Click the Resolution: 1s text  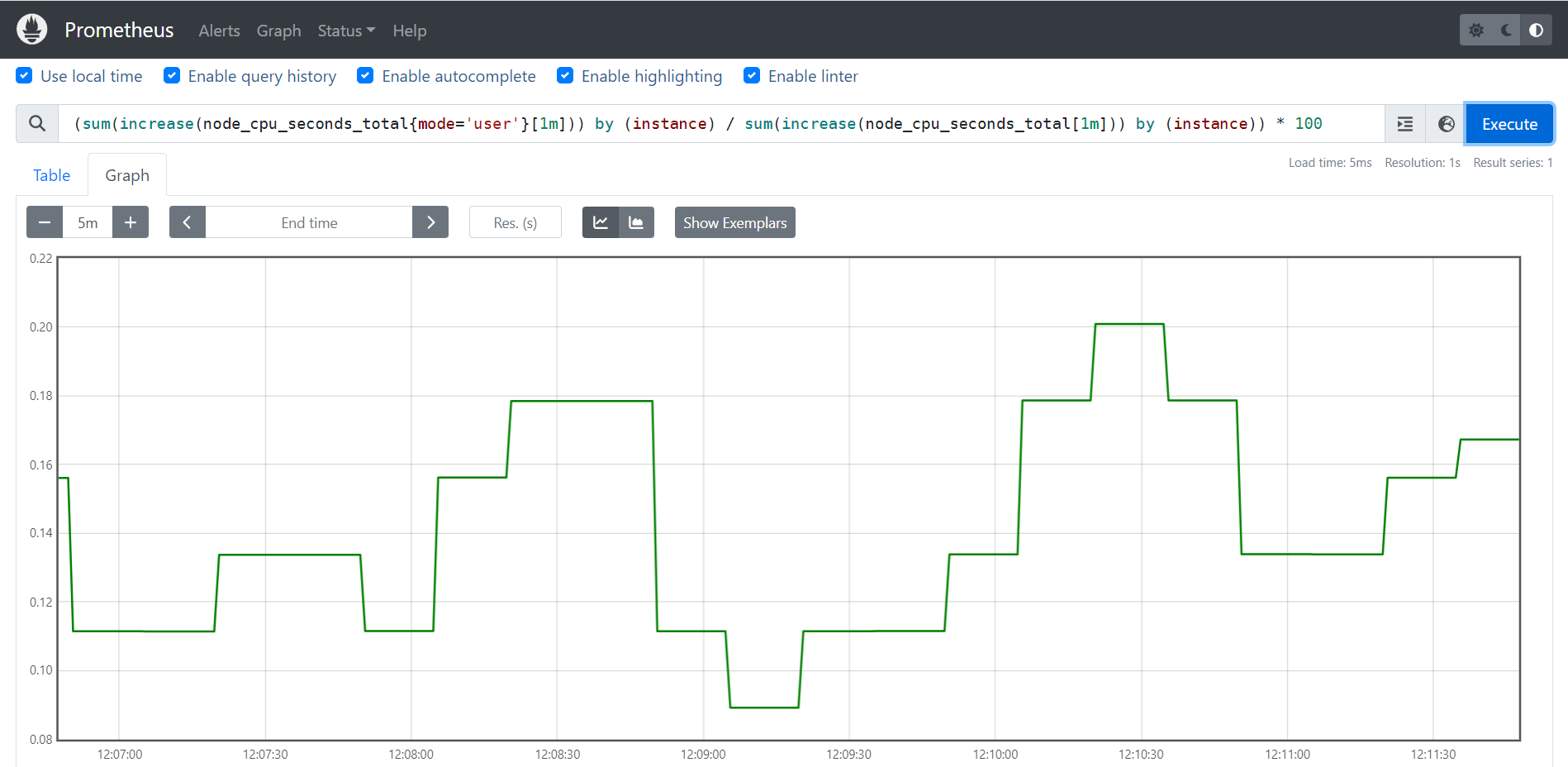(x=1423, y=163)
